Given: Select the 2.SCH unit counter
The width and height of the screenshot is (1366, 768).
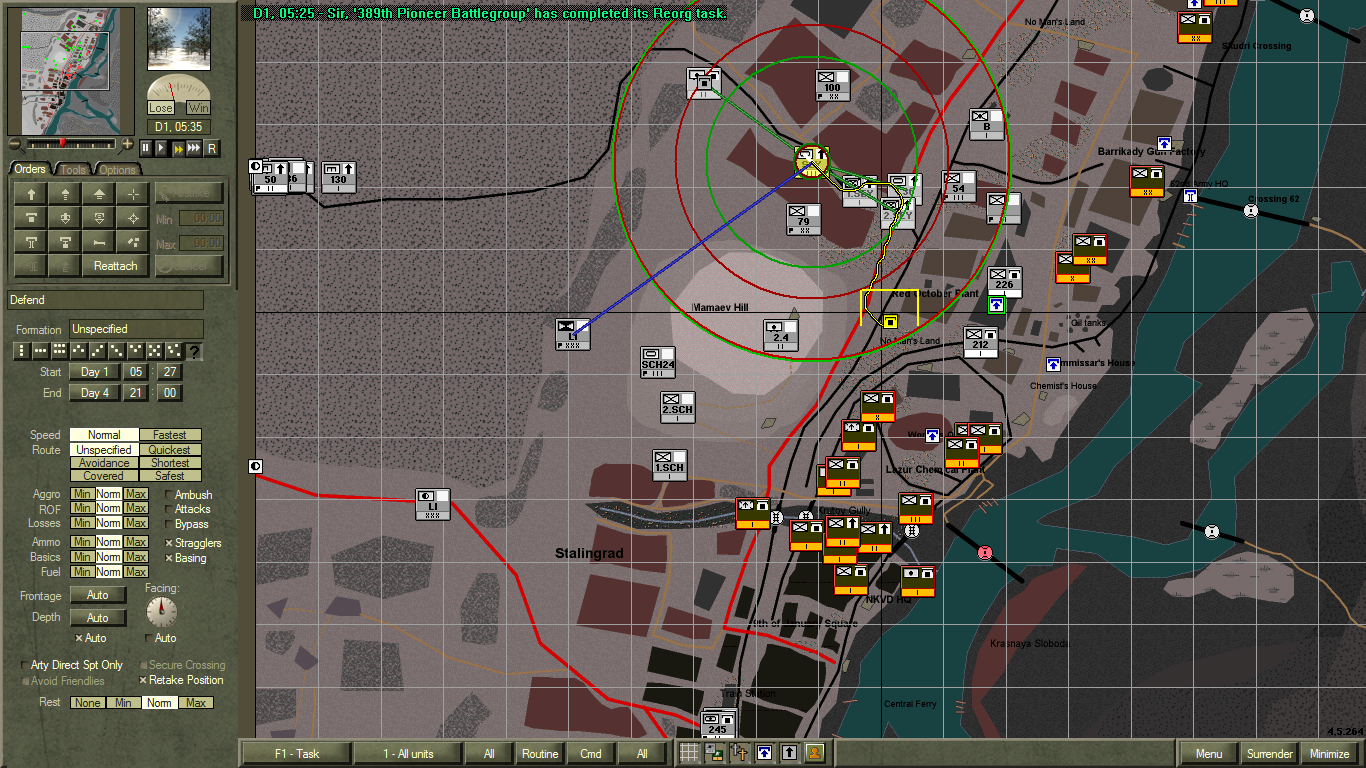Looking at the screenshot, I should pos(677,406).
